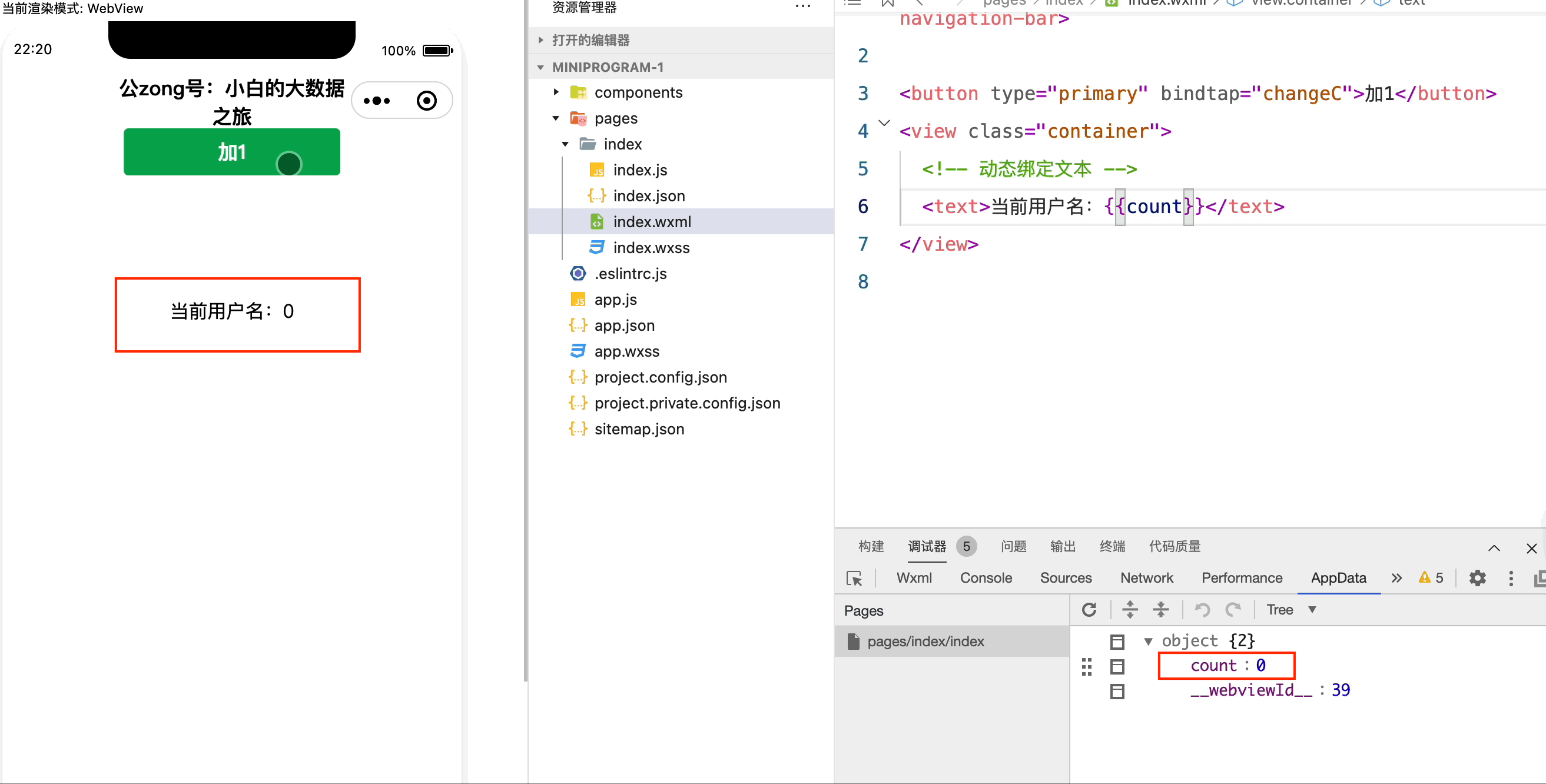This screenshot has width=1546, height=784.
Task: Click the pages folder icon
Action: coord(578,118)
